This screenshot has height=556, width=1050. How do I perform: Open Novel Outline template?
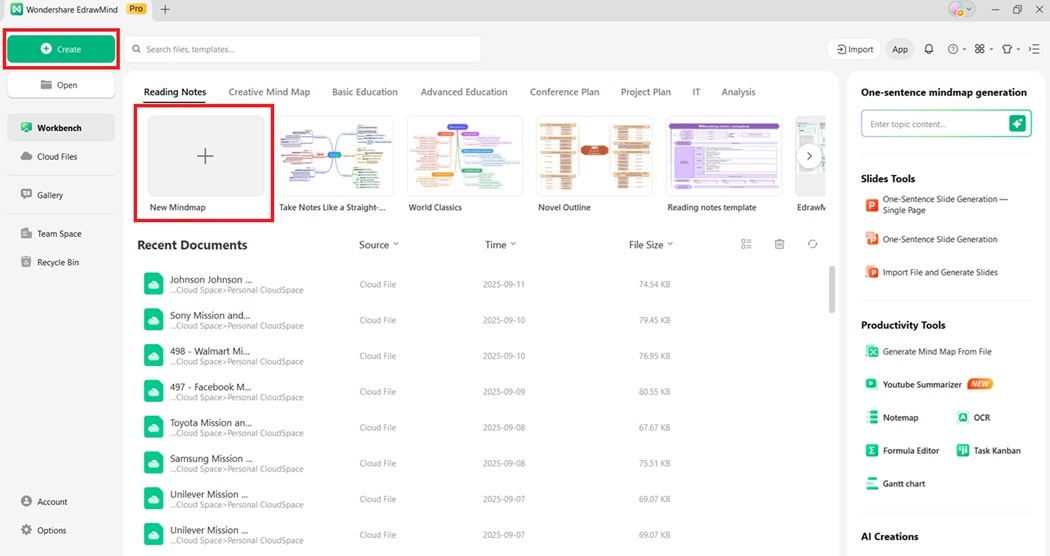(x=594, y=156)
